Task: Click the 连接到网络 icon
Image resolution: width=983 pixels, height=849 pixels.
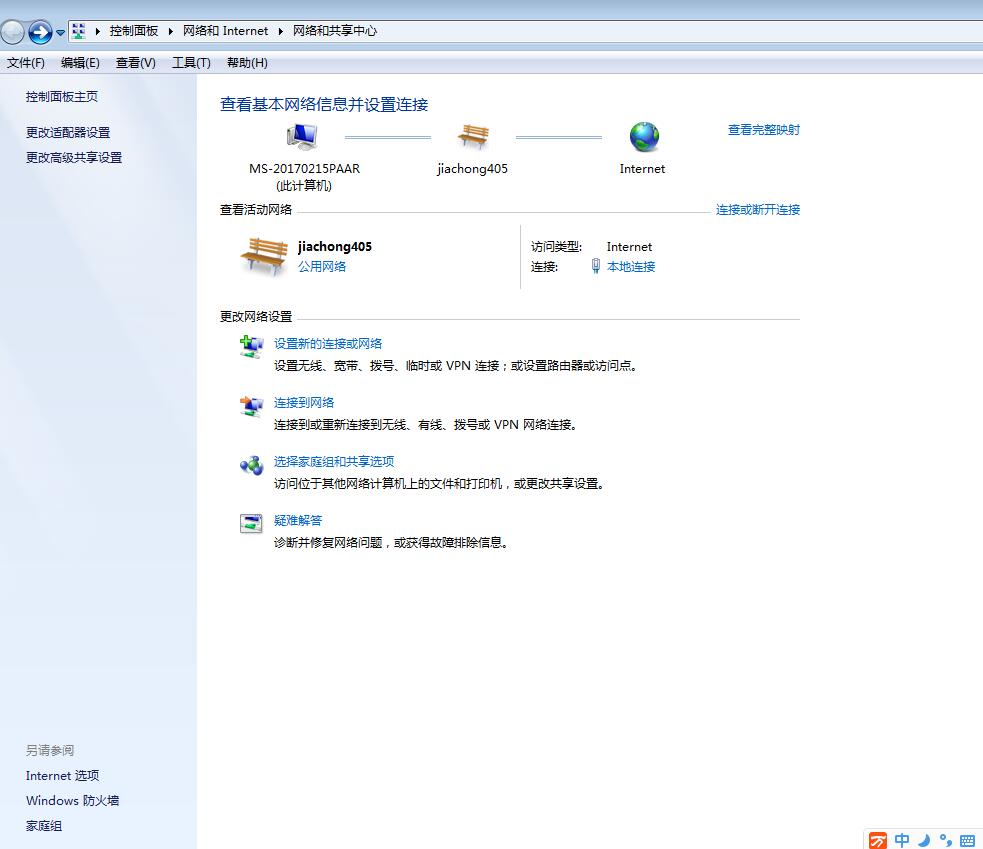Action: point(251,406)
